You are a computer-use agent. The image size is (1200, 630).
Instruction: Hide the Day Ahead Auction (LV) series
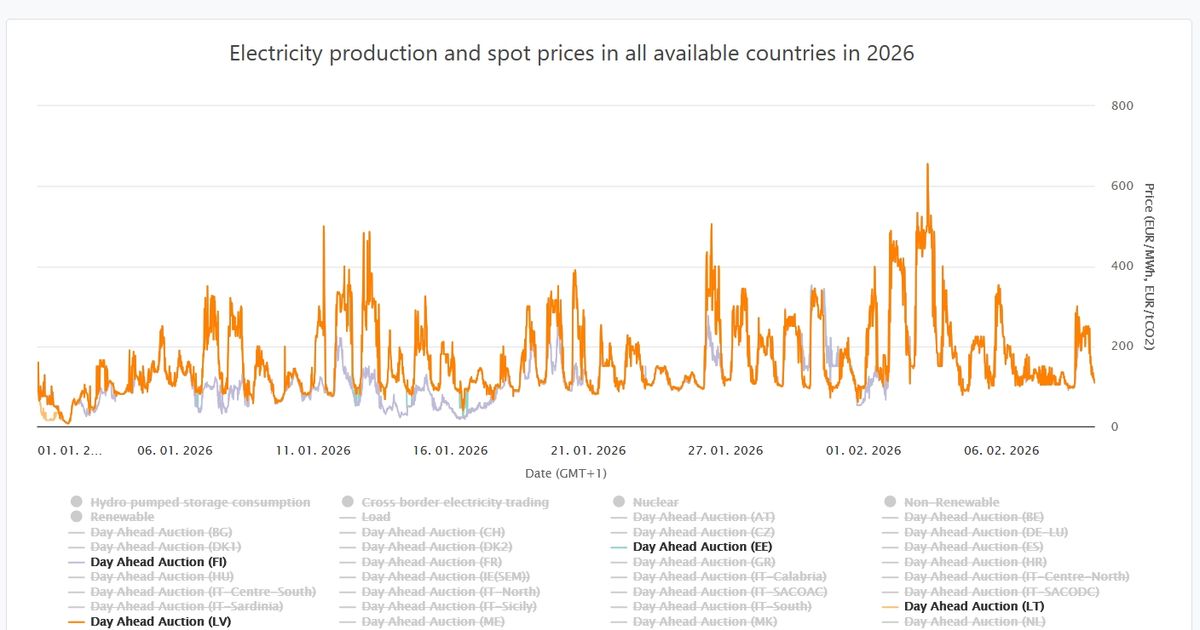[160, 621]
